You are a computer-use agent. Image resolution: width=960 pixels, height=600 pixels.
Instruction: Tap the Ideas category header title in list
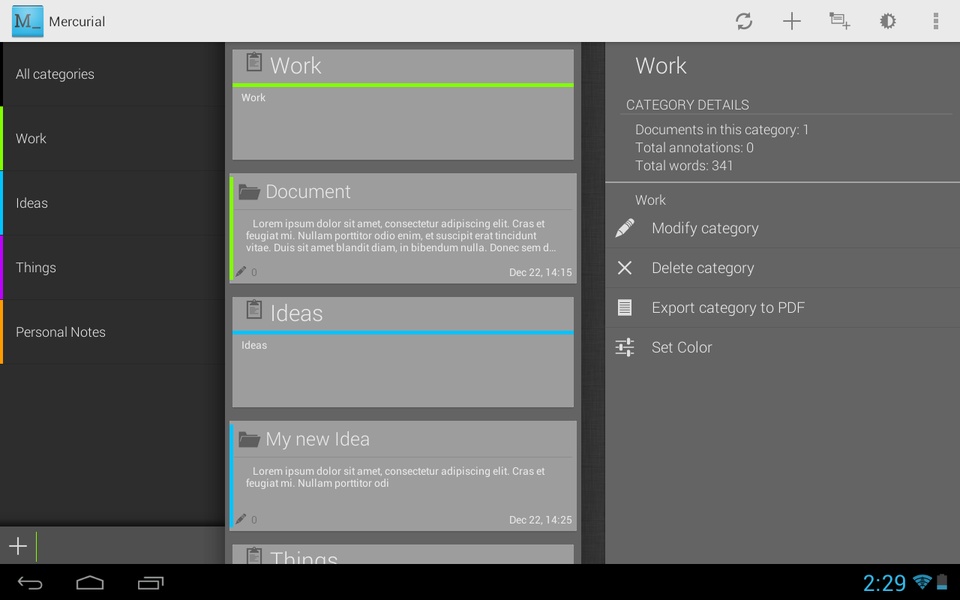click(x=296, y=313)
